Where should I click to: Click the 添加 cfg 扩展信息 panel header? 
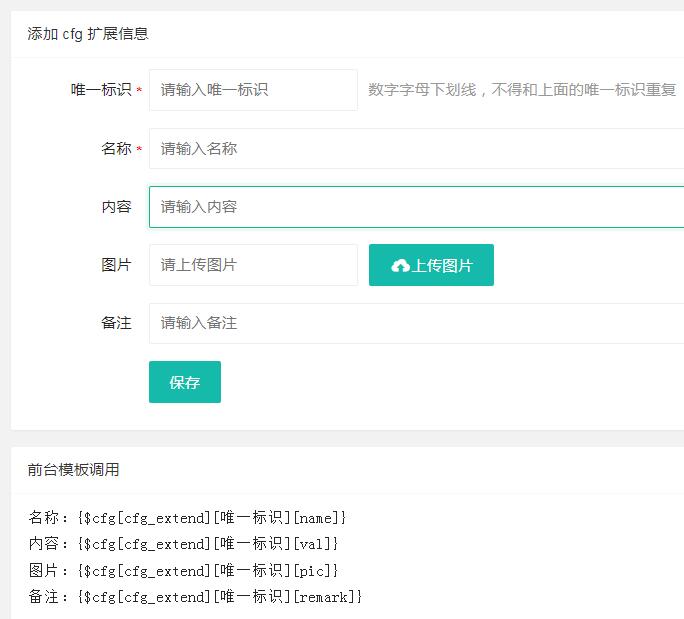(88, 34)
